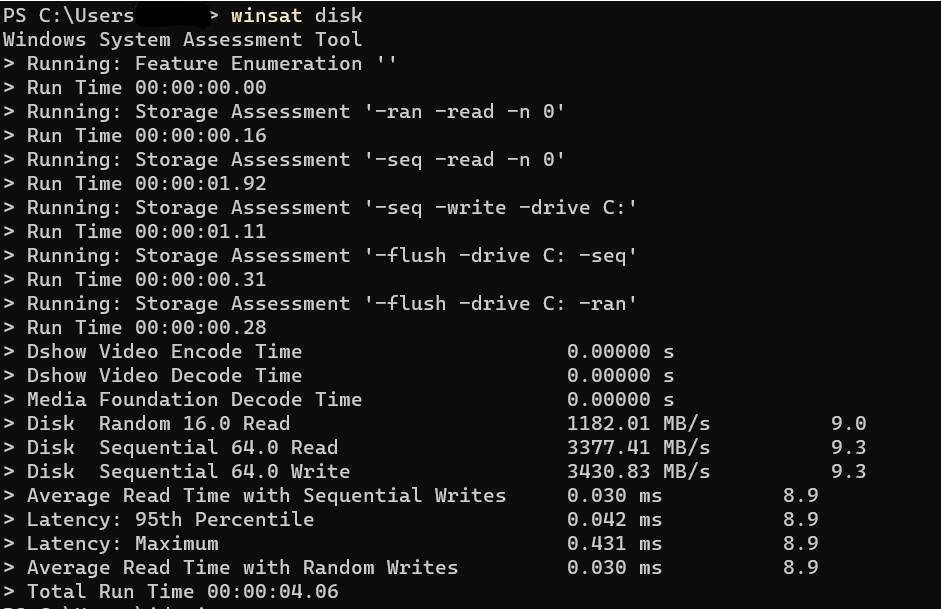Viewport: 941px width, 609px height.
Task: Click 'Average Read Time with Random Writes' label
Action: tap(242, 567)
